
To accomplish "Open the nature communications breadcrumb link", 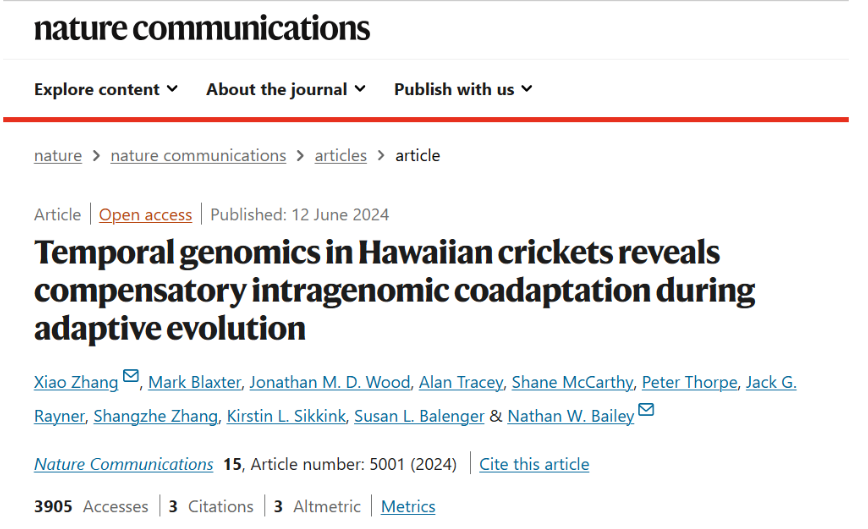I will pyautogui.click(x=198, y=155).
